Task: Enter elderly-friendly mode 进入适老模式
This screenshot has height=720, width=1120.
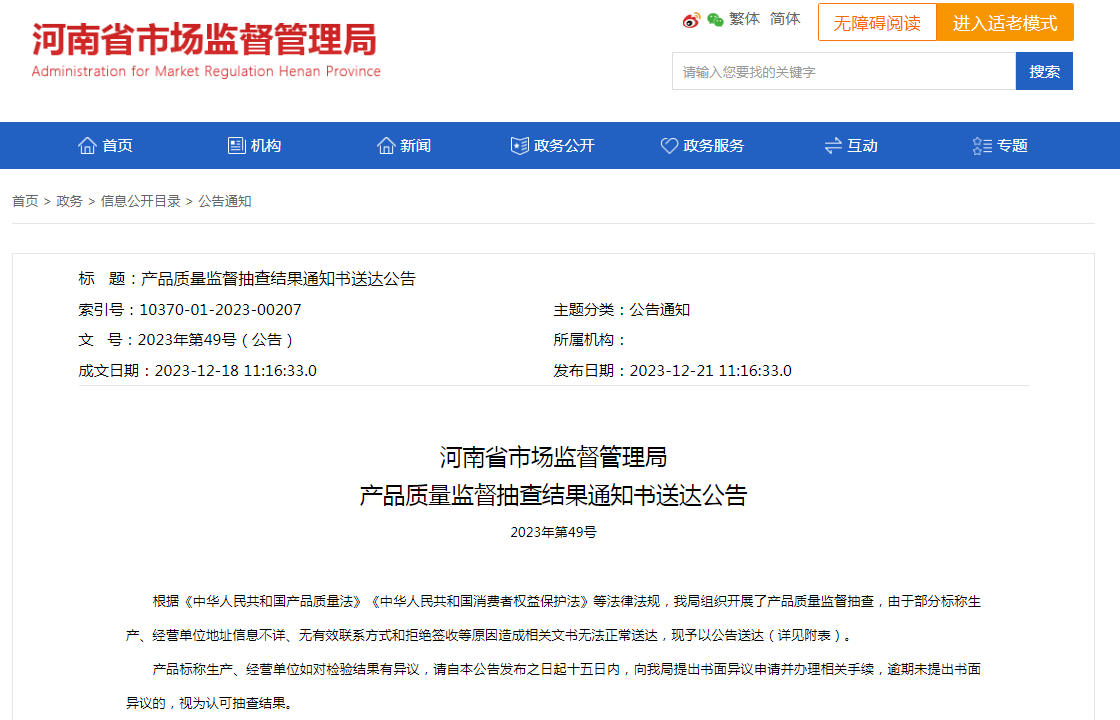Action: click(1005, 23)
